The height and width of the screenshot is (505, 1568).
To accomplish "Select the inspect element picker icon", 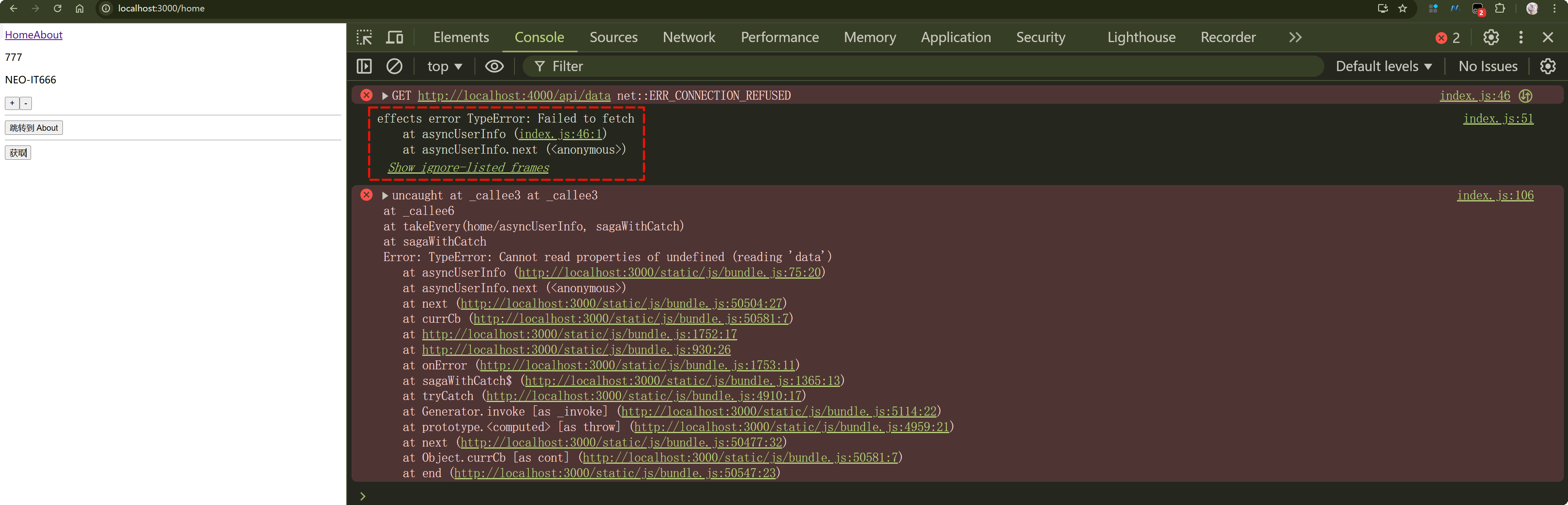I will coord(364,38).
